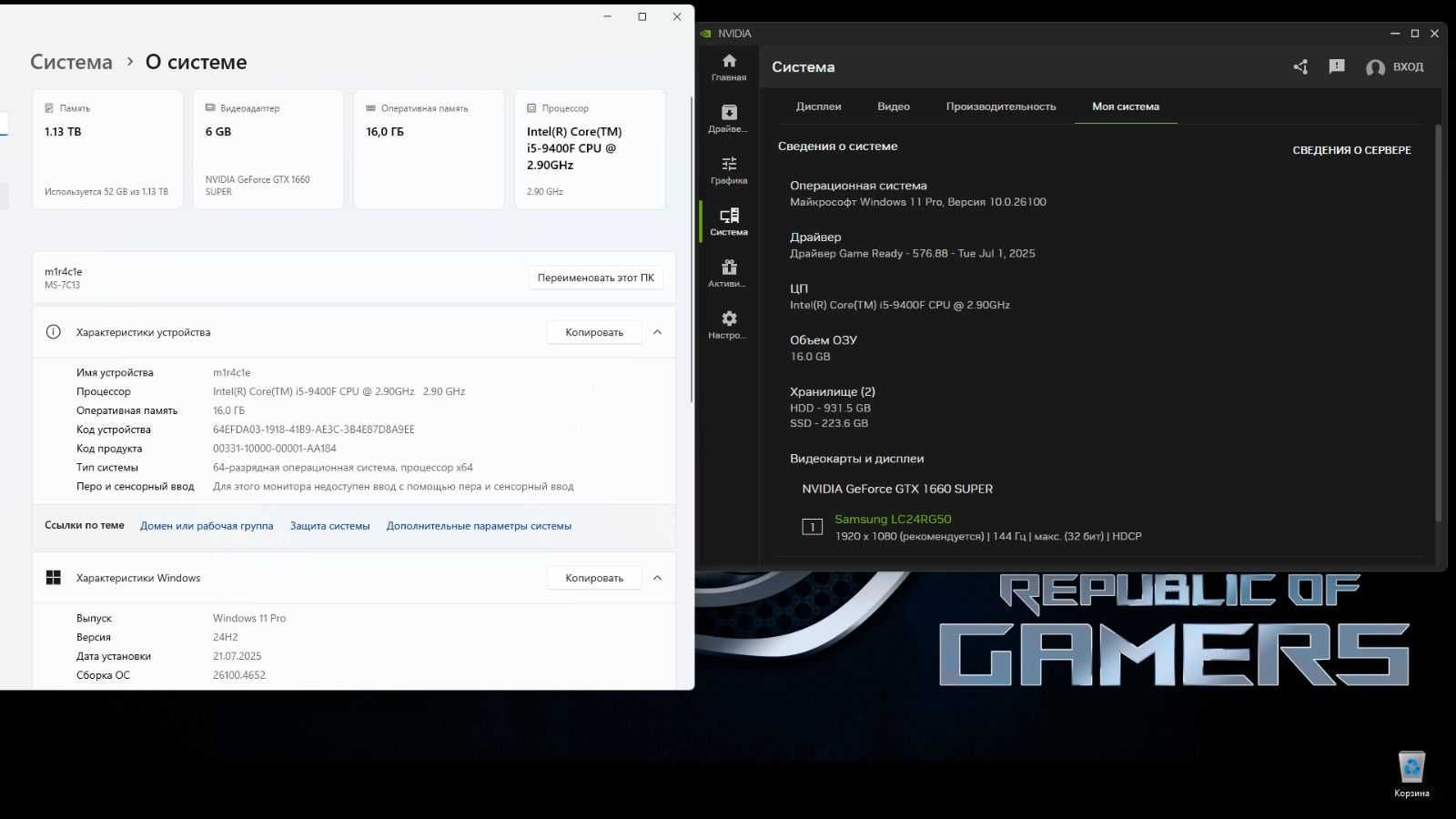Image resolution: width=1456 pixels, height=819 pixels.
Task: Click the Samsung LC24RG50 display name
Action: pos(893,519)
